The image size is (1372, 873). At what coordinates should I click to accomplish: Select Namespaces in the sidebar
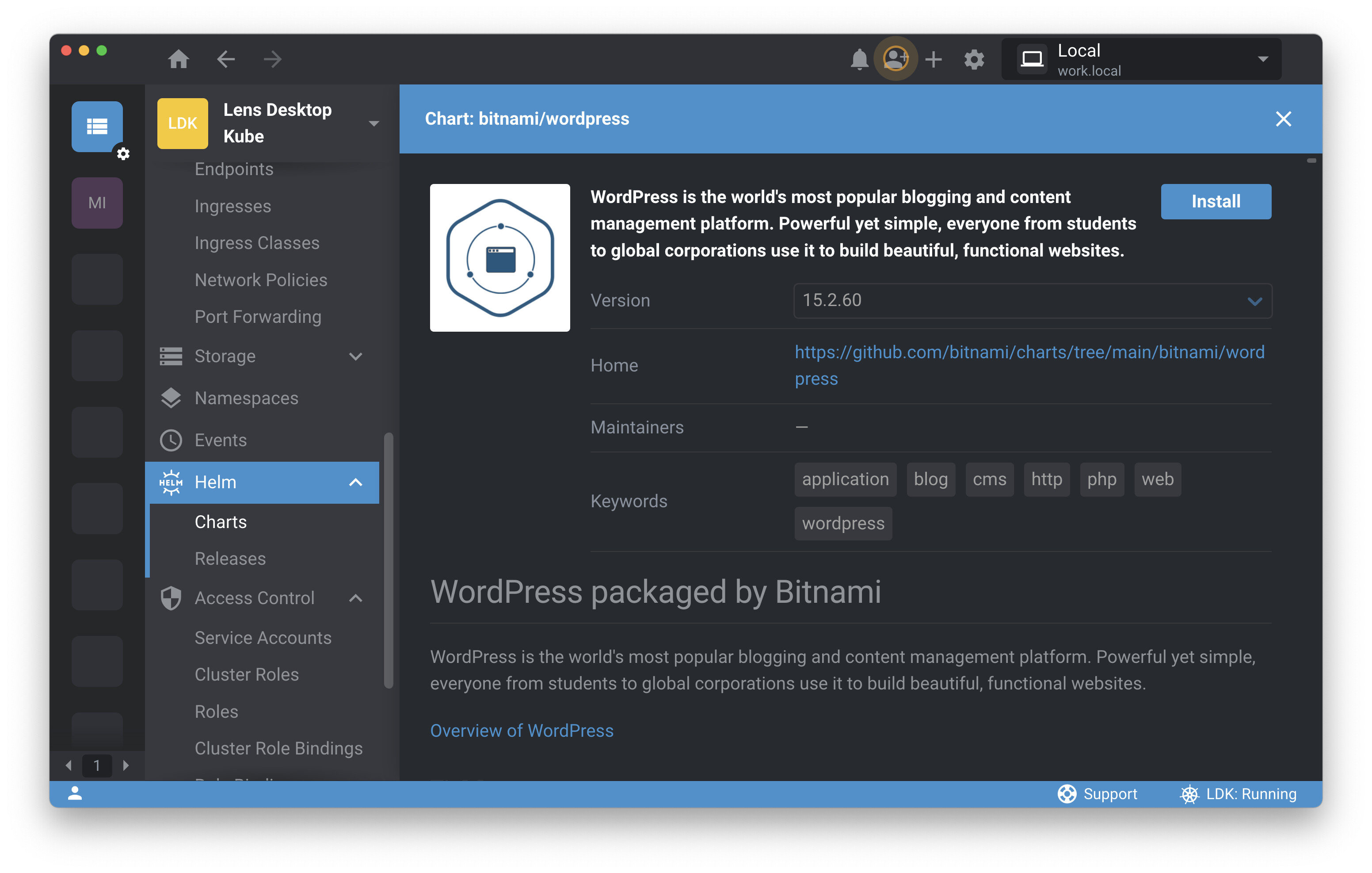pos(246,398)
